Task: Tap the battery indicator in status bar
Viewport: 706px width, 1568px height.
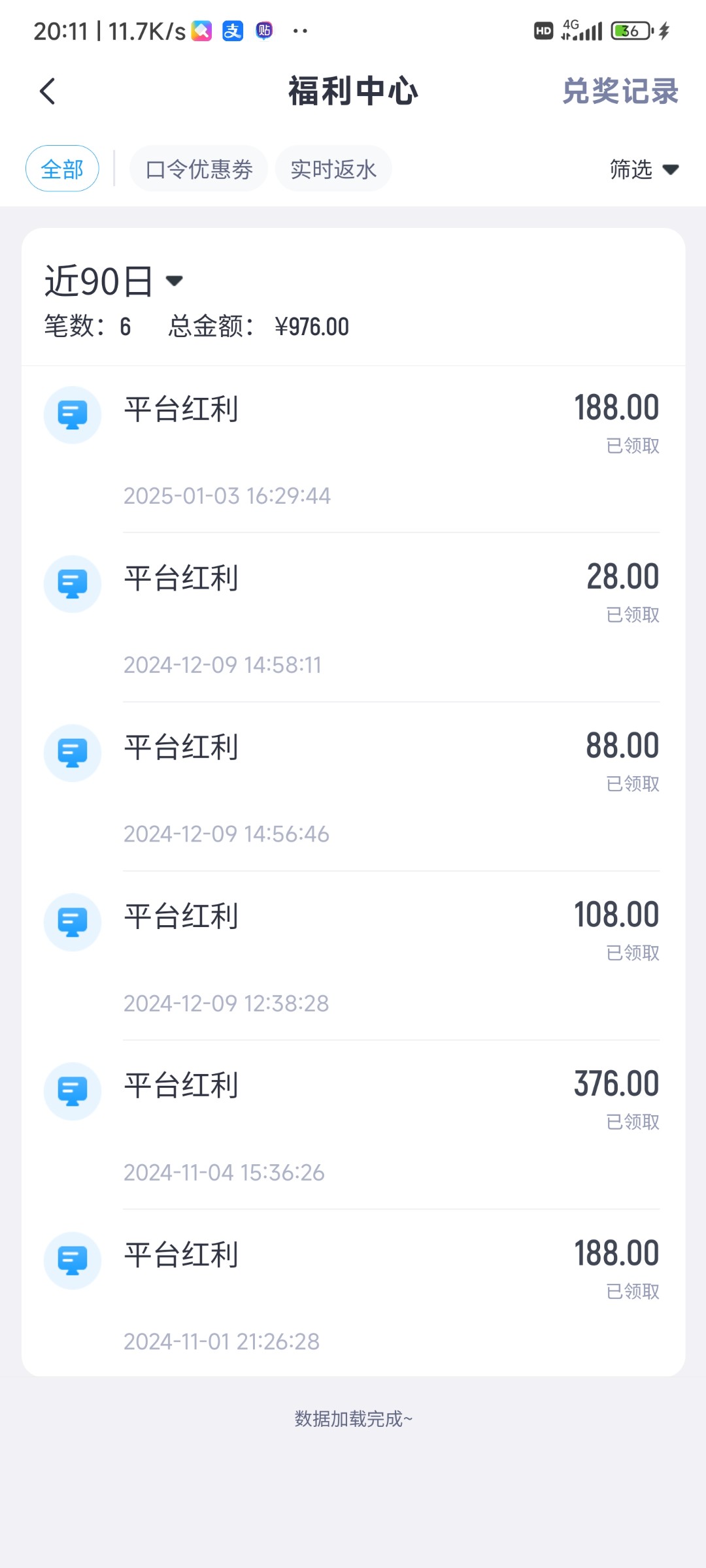Action: tap(631, 31)
